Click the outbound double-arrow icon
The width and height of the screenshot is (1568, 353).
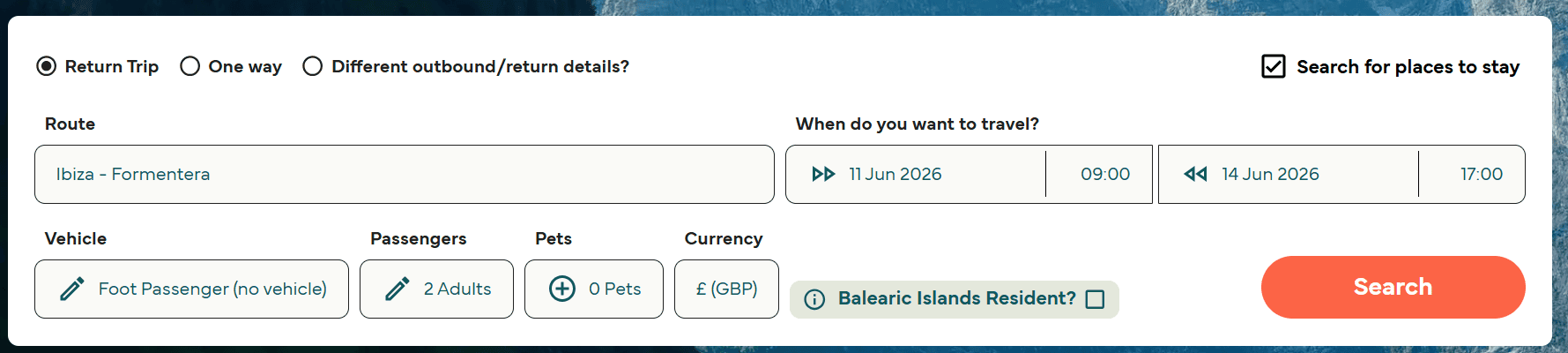[823, 174]
